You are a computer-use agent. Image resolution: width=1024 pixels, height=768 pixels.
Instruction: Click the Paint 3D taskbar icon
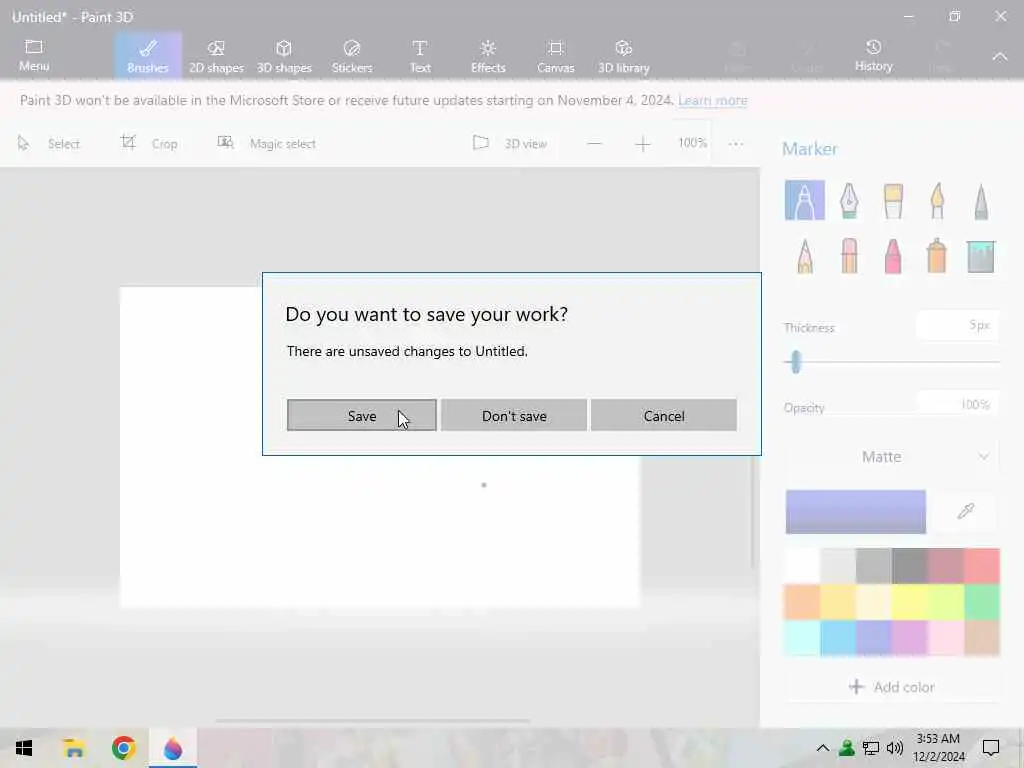click(173, 748)
